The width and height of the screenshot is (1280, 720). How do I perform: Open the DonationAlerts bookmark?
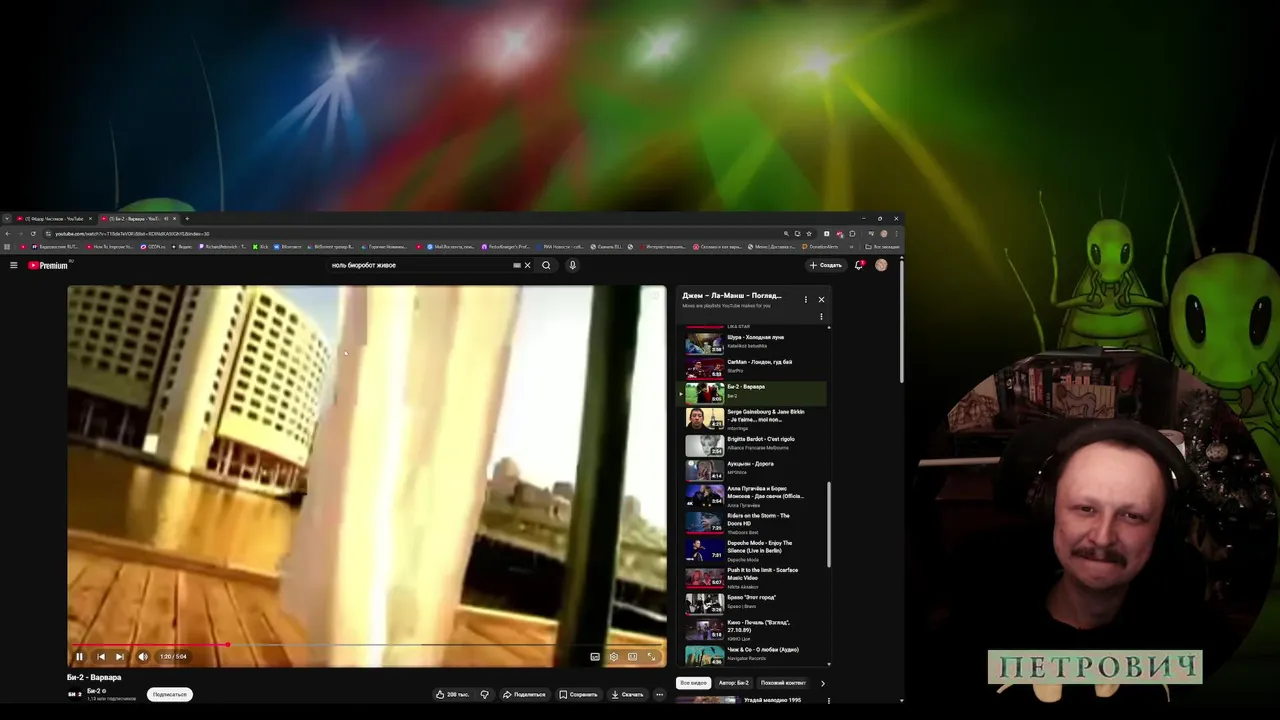(x=821, y=246)
